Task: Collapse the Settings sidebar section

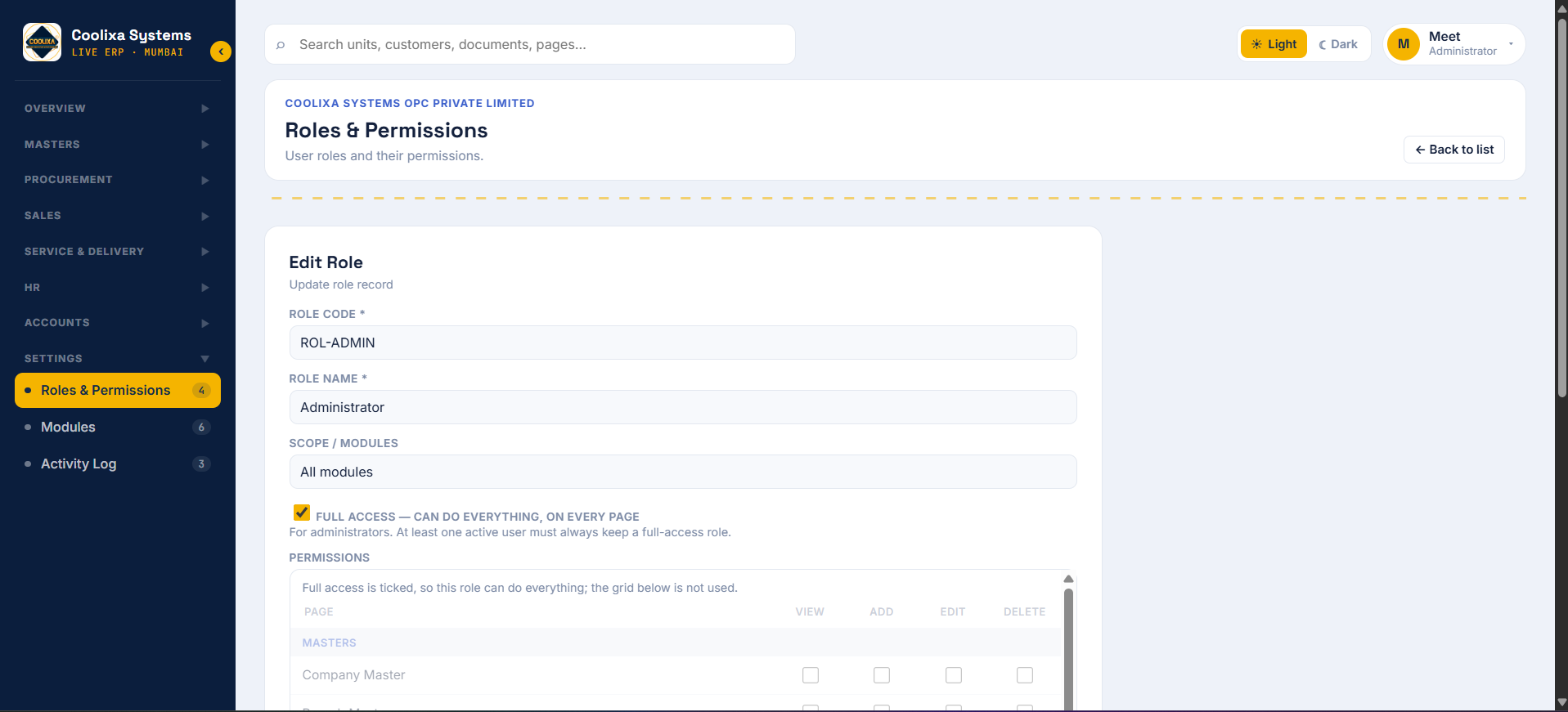Action: pyautogui.click(x=117, y=359)
